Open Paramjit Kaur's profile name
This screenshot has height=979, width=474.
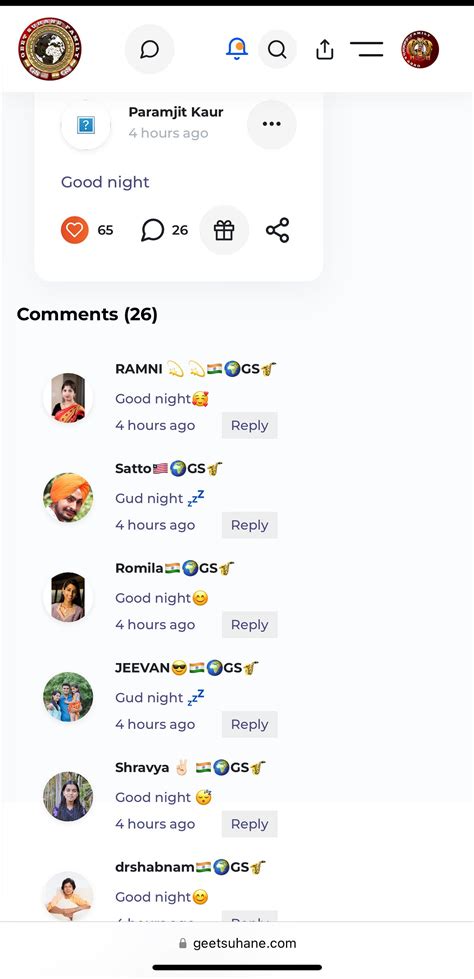(x=175, y=112)
